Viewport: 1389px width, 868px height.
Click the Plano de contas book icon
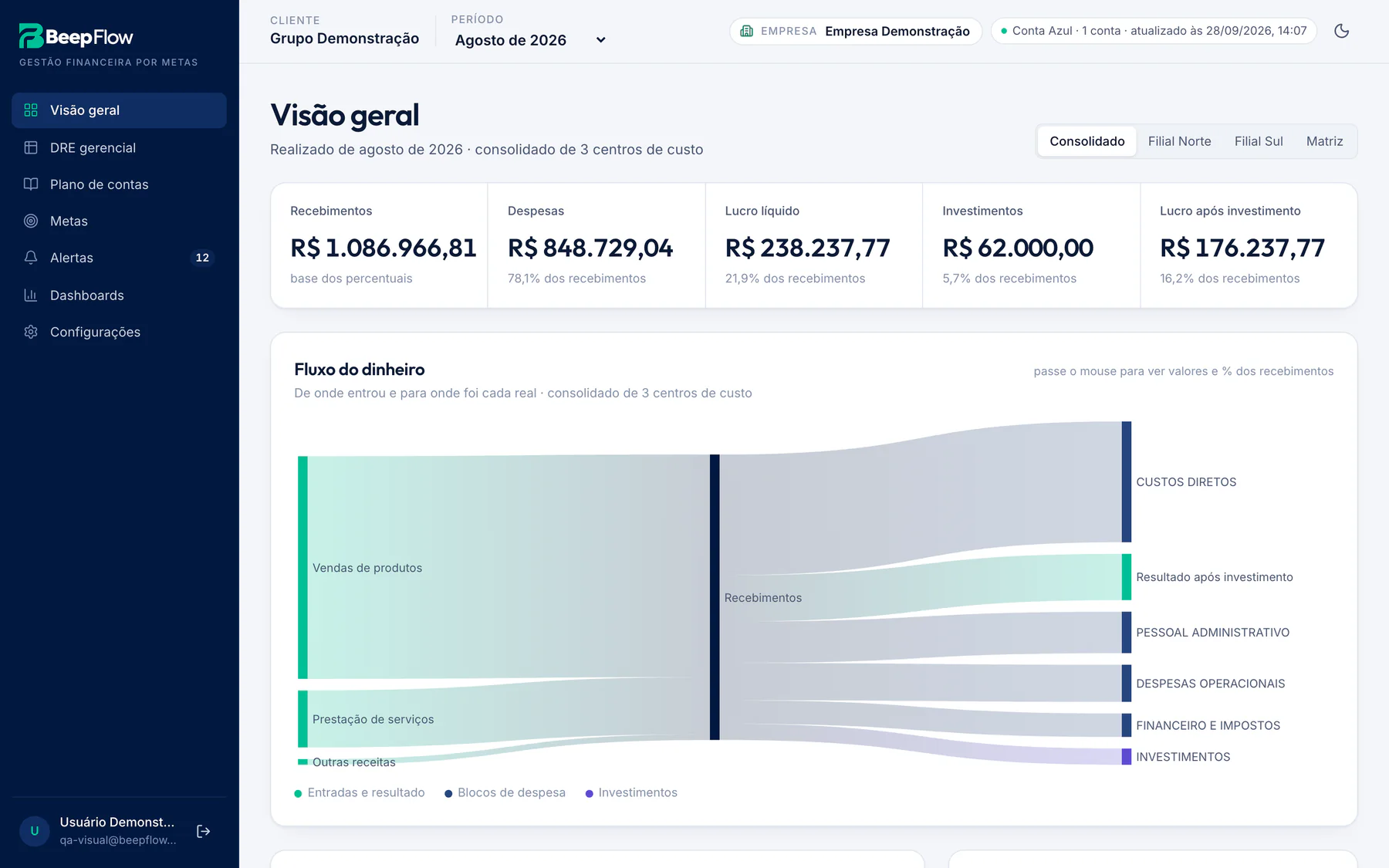(x=31, y=184)
